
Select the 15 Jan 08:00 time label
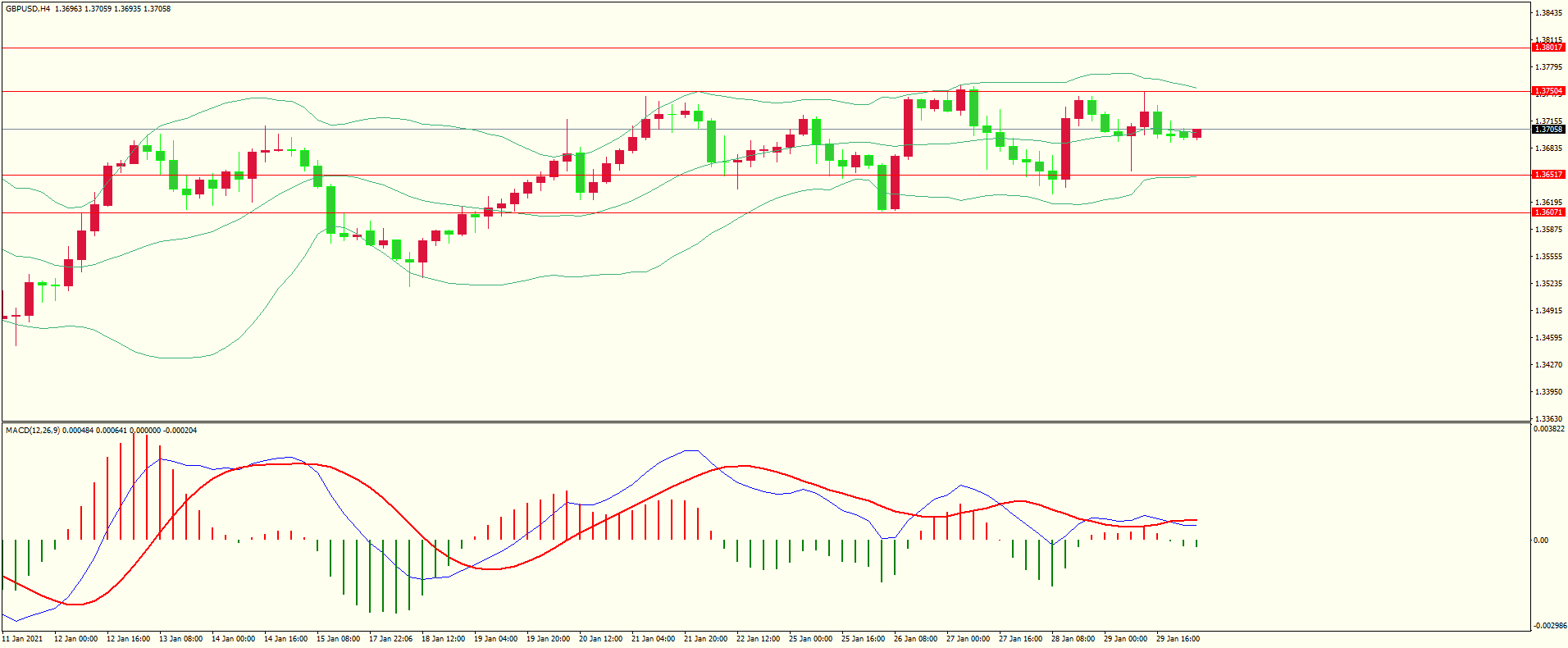[x=338, y=639]
